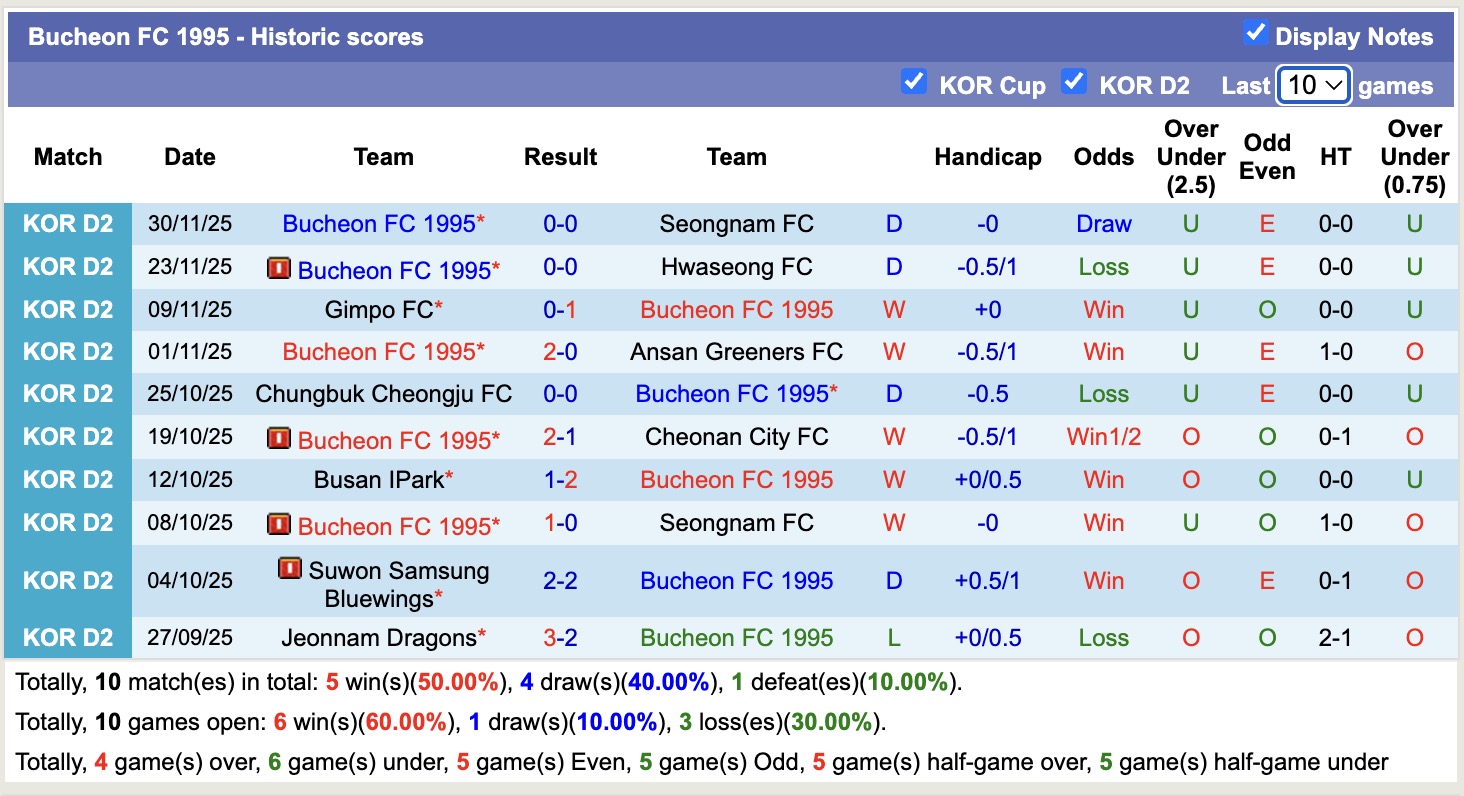Click the KOR D2 badge on the 30/11 row
This screenshot has height=796, width=1464.
pos(69,223)
